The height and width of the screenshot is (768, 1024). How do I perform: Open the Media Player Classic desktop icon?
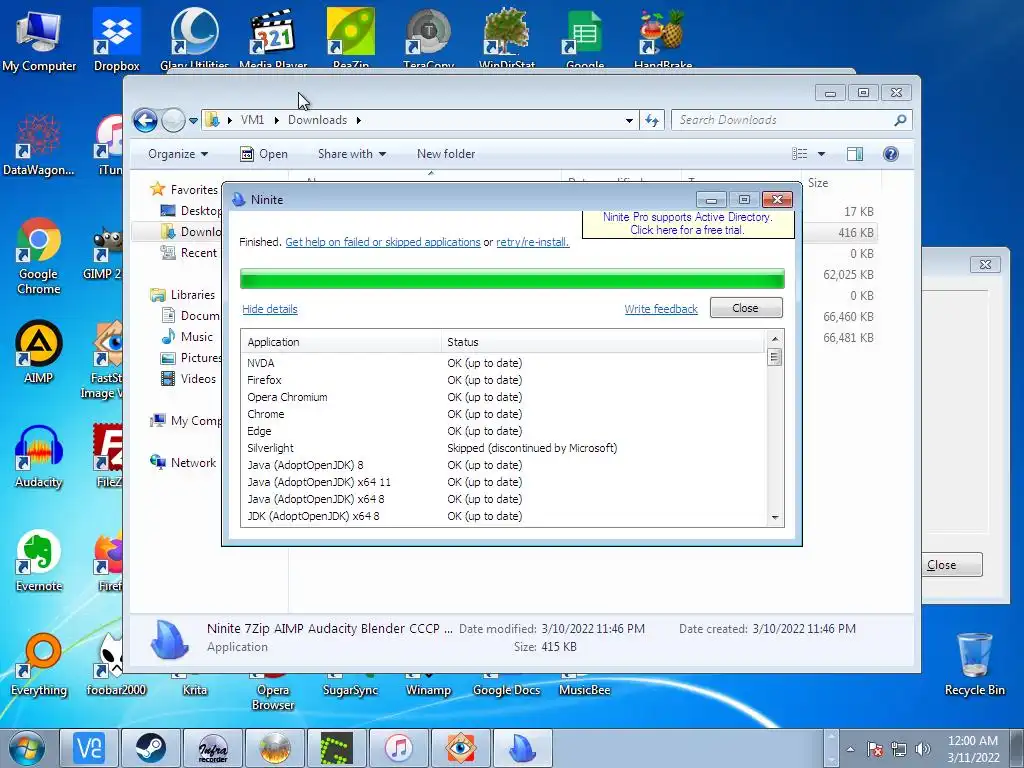point(272,38)
